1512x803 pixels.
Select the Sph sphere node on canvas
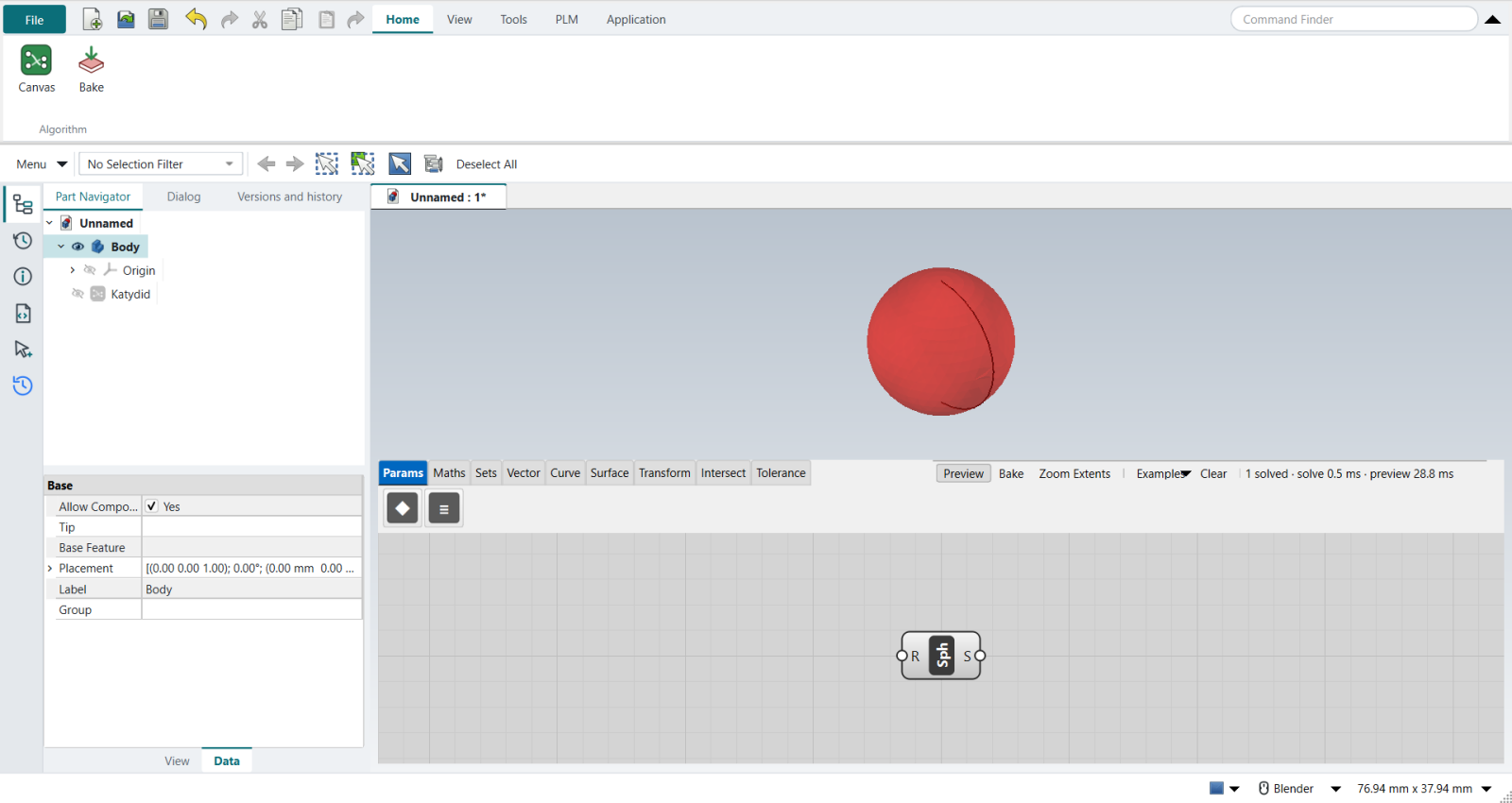tap(941, 656)
